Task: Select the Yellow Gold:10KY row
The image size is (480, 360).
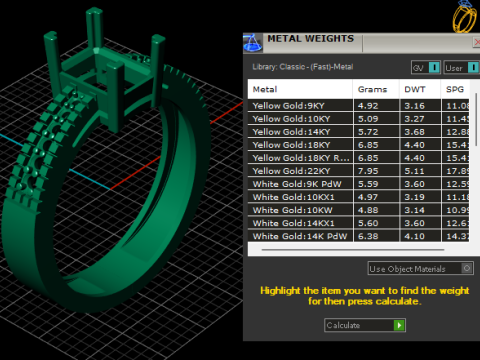Action: [x=358, y=119]
